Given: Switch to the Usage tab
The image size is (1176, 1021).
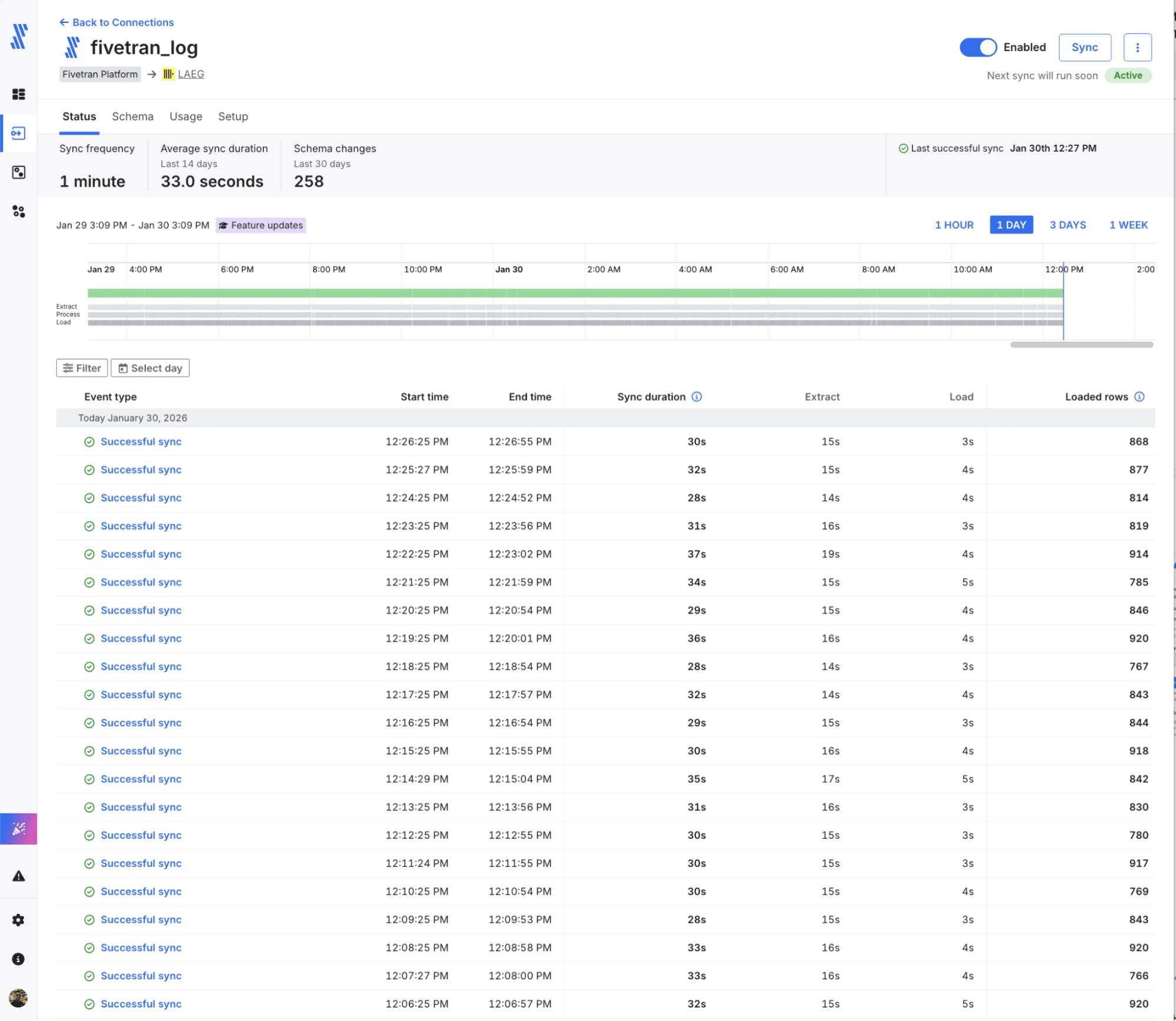Looking at the screenshot, I should pos(185,116).
